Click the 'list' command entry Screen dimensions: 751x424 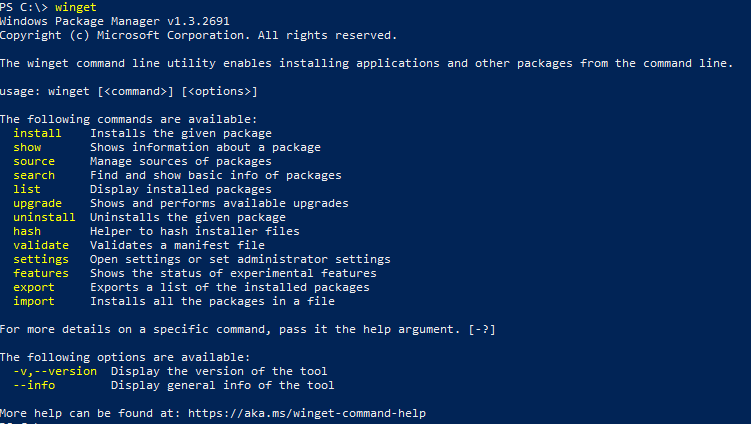[27, 189]
